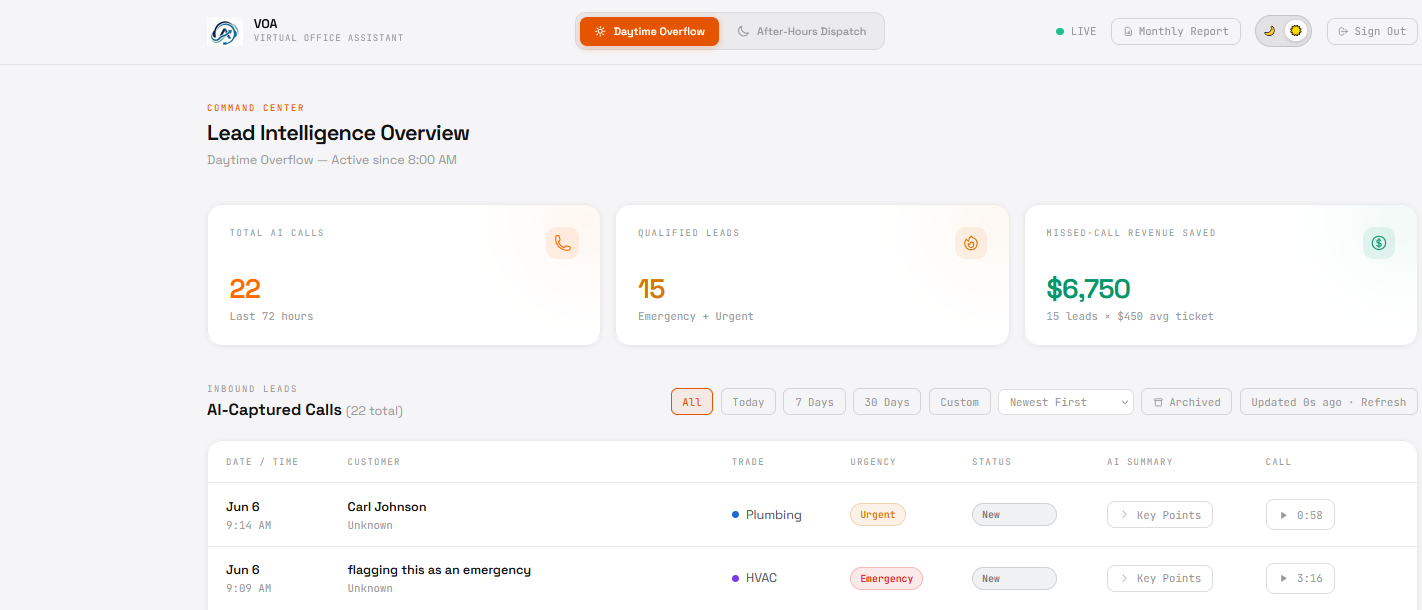Select the Daytime Overflow mode tab
Viewport: 1422px width, 610px height.
(649, 31)
